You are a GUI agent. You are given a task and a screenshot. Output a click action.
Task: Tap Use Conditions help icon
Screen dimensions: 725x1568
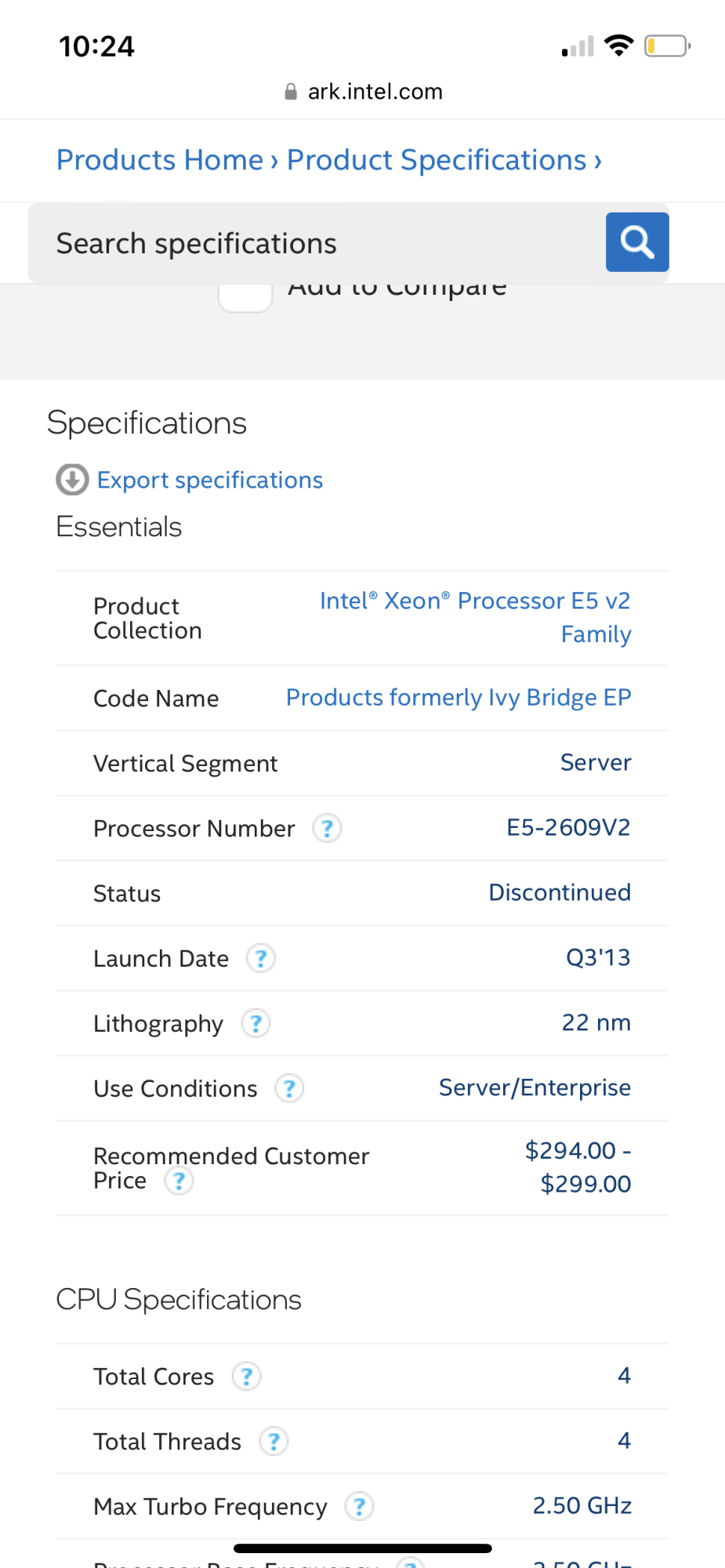289,1088
